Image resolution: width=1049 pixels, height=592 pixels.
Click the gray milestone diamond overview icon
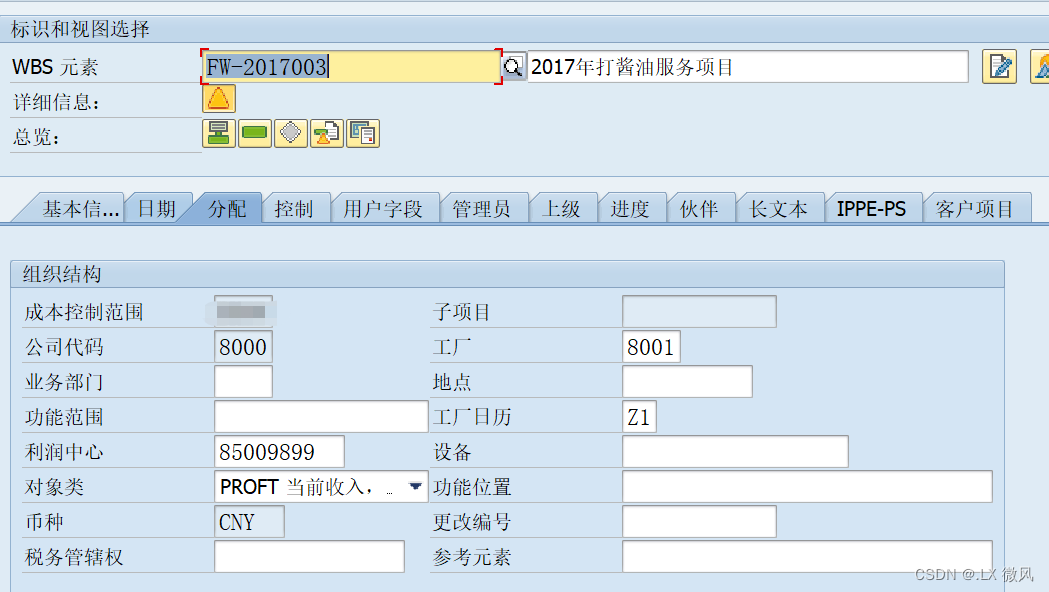pos(290,133)
